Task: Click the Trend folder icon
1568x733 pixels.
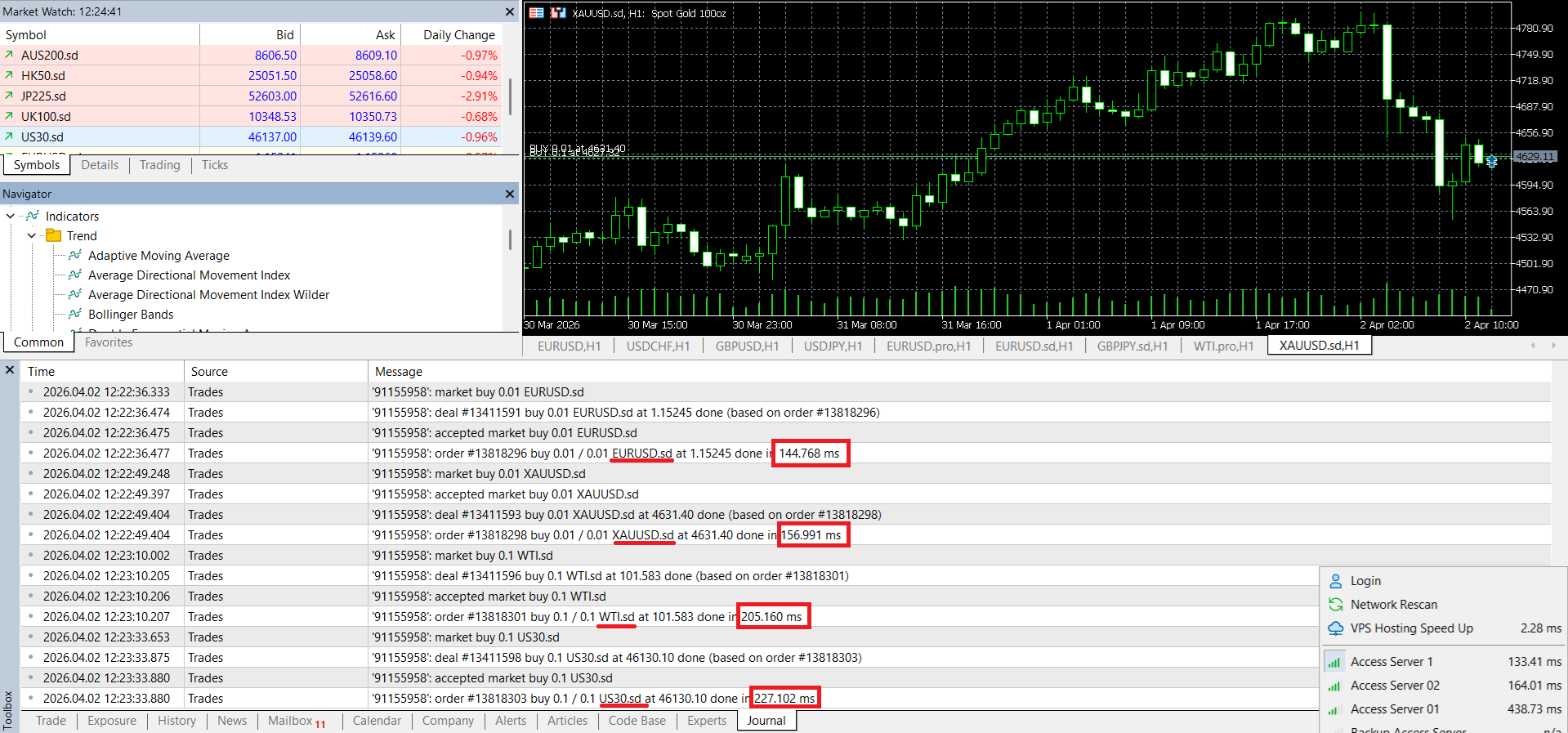Action: point(54,235)
